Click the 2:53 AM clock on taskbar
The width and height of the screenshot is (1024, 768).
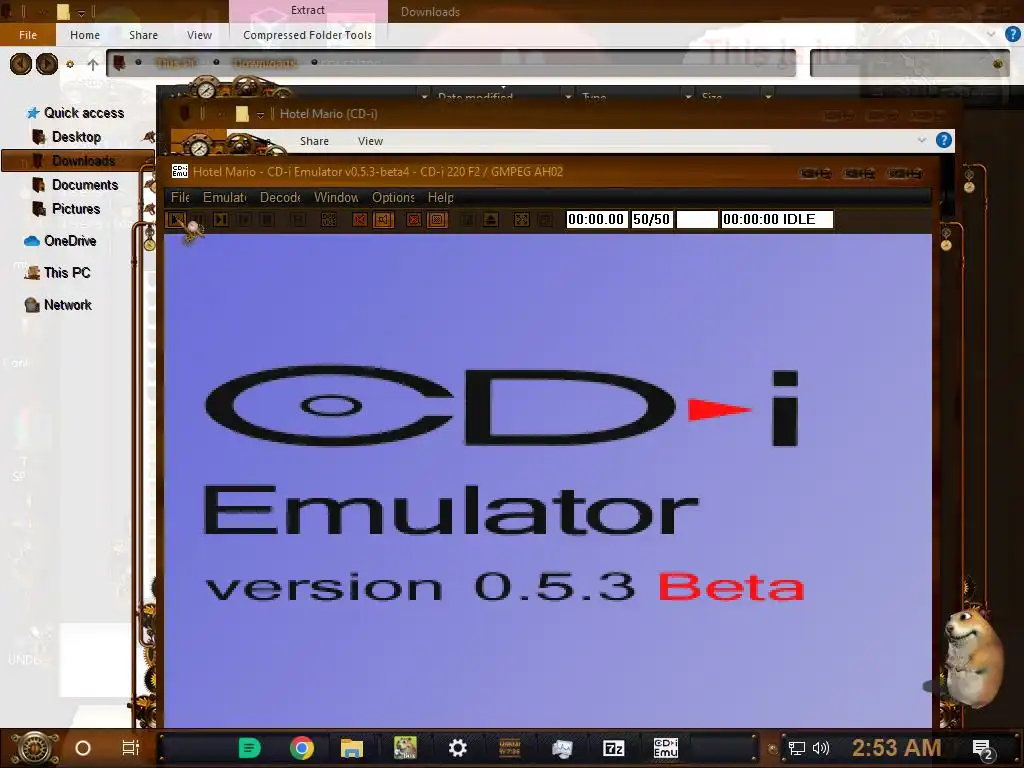[x=897, y=748]
